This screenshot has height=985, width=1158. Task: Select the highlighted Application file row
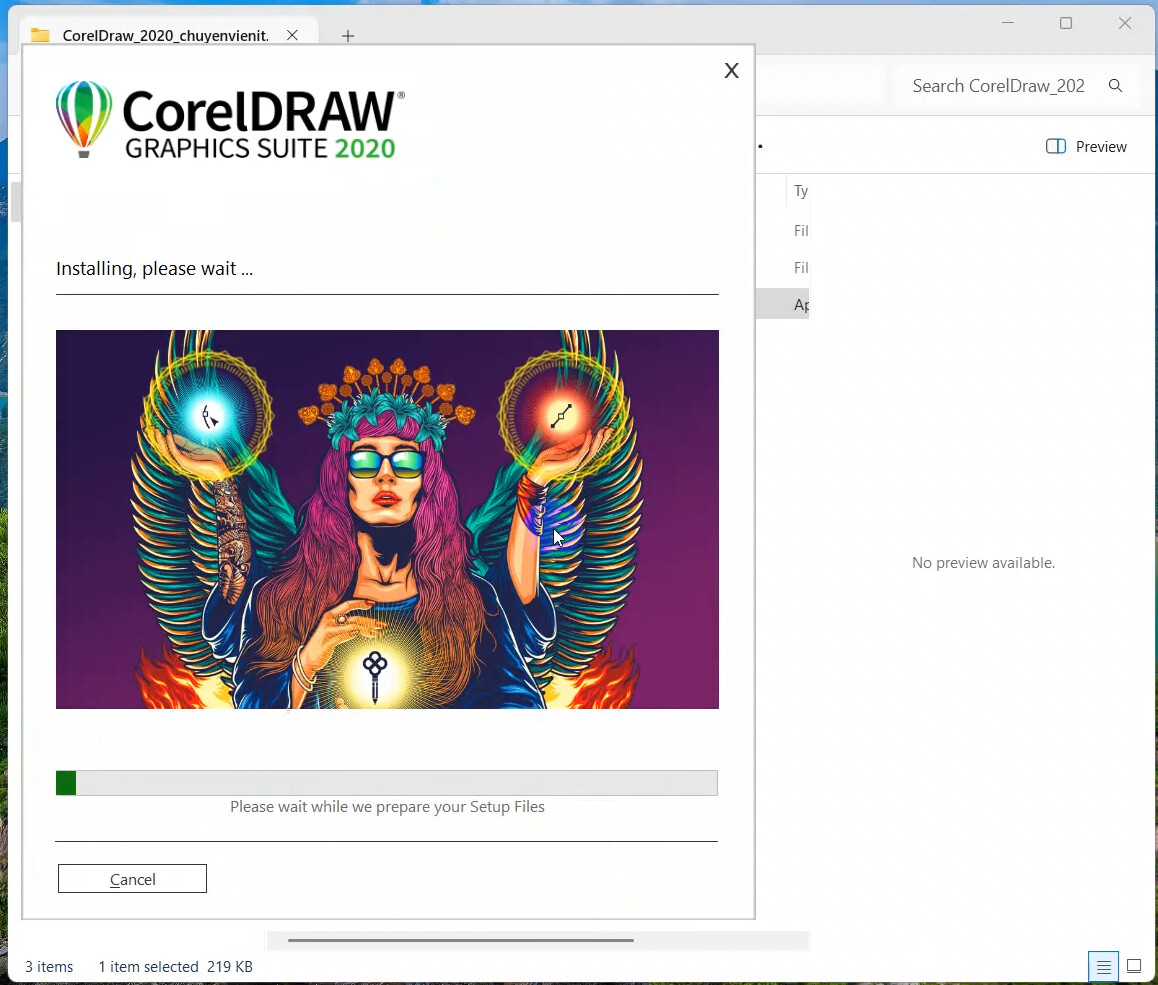pyautogui.click(x=800, y=304)
